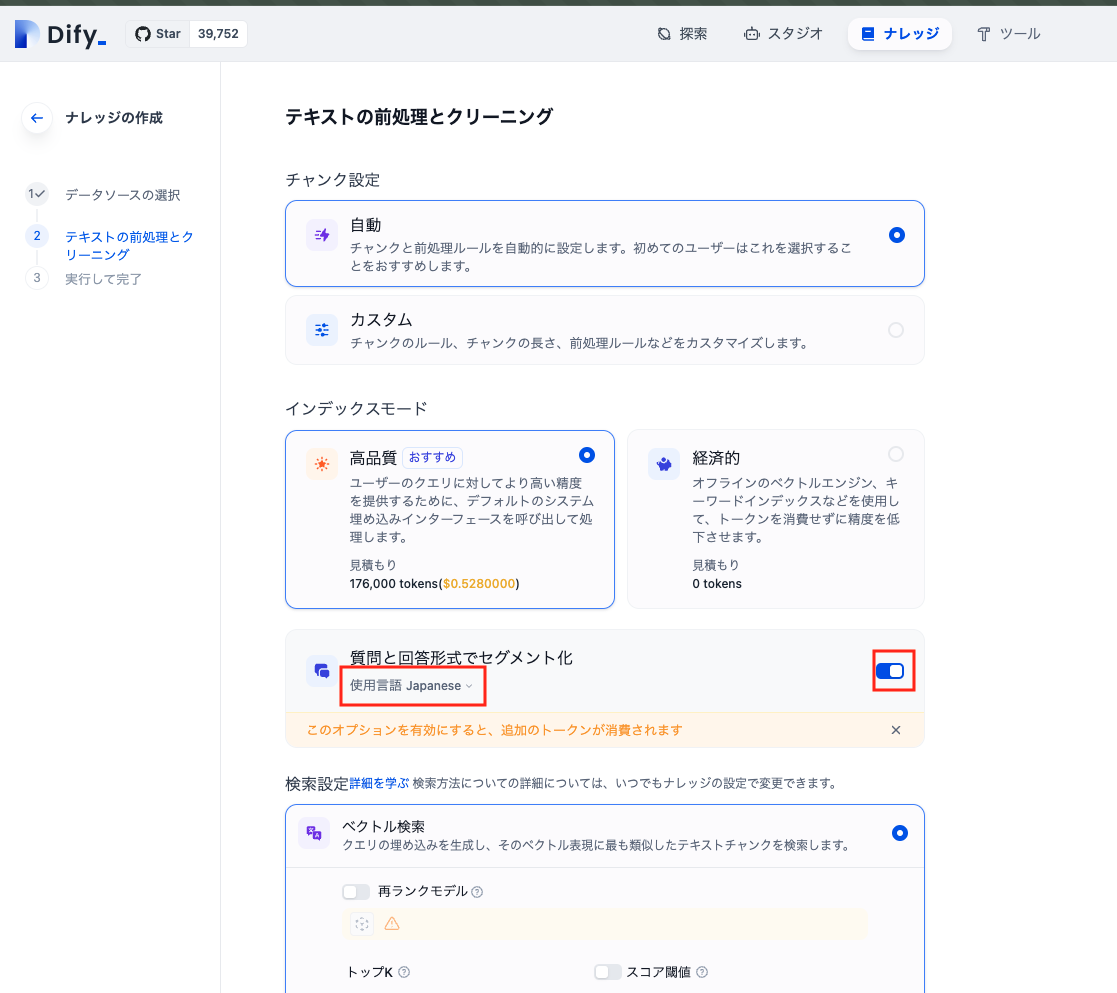
Task: Click the sliders icon on the カスタム option
Action: (x=320, y=329)
